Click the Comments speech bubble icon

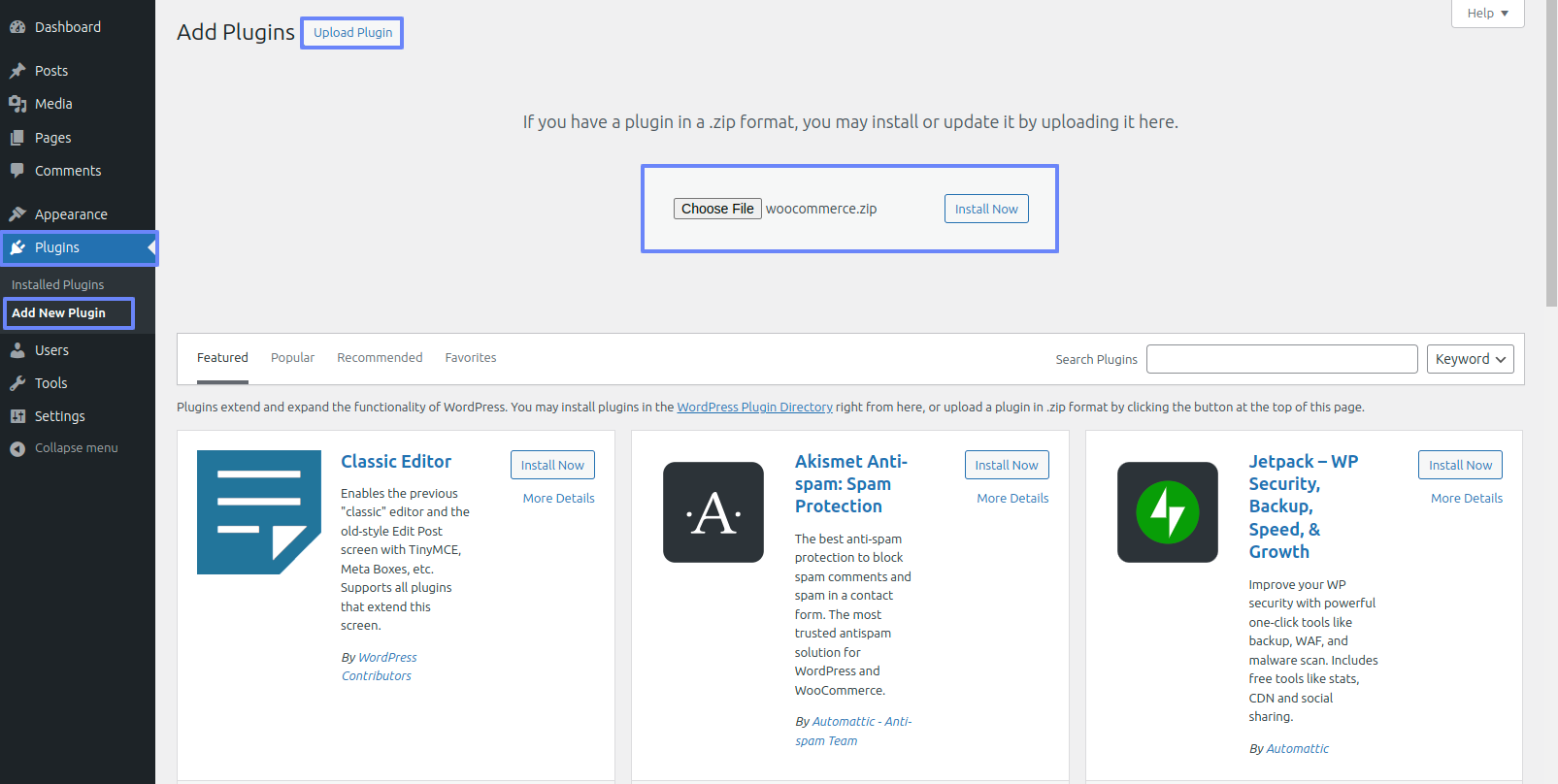point(17,171)
